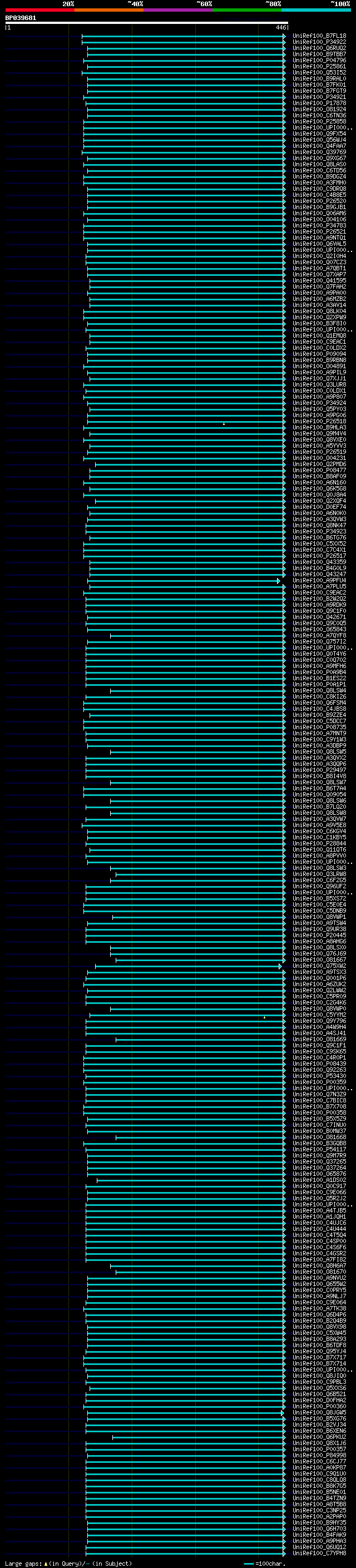
Task: Click the red 20% identity color segment
Action: [x=39, y=10]
